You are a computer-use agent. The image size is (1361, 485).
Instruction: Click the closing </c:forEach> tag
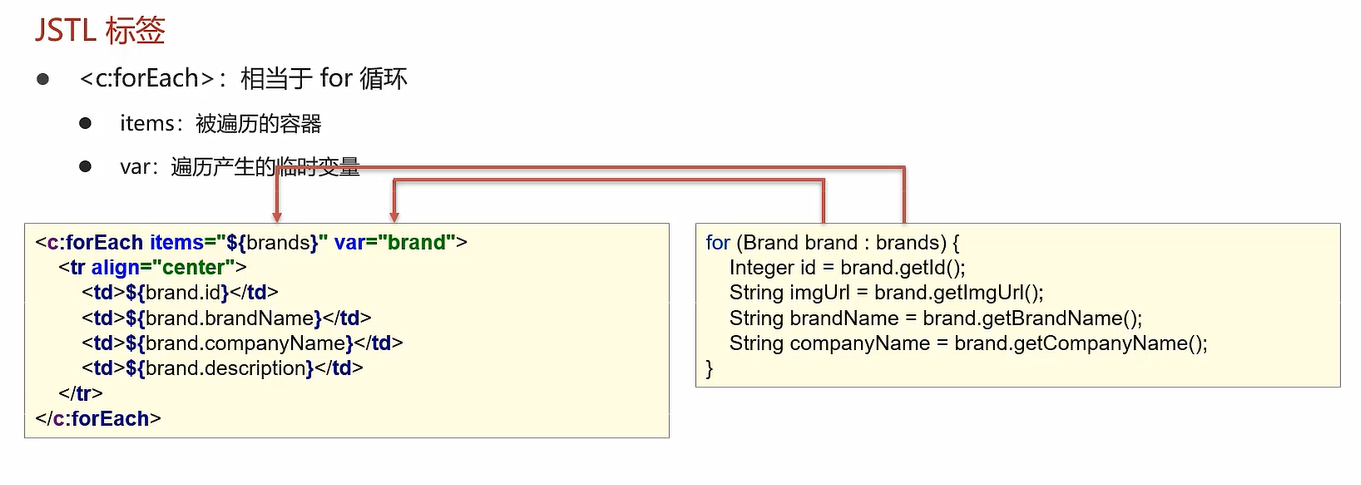coord(98,419)
